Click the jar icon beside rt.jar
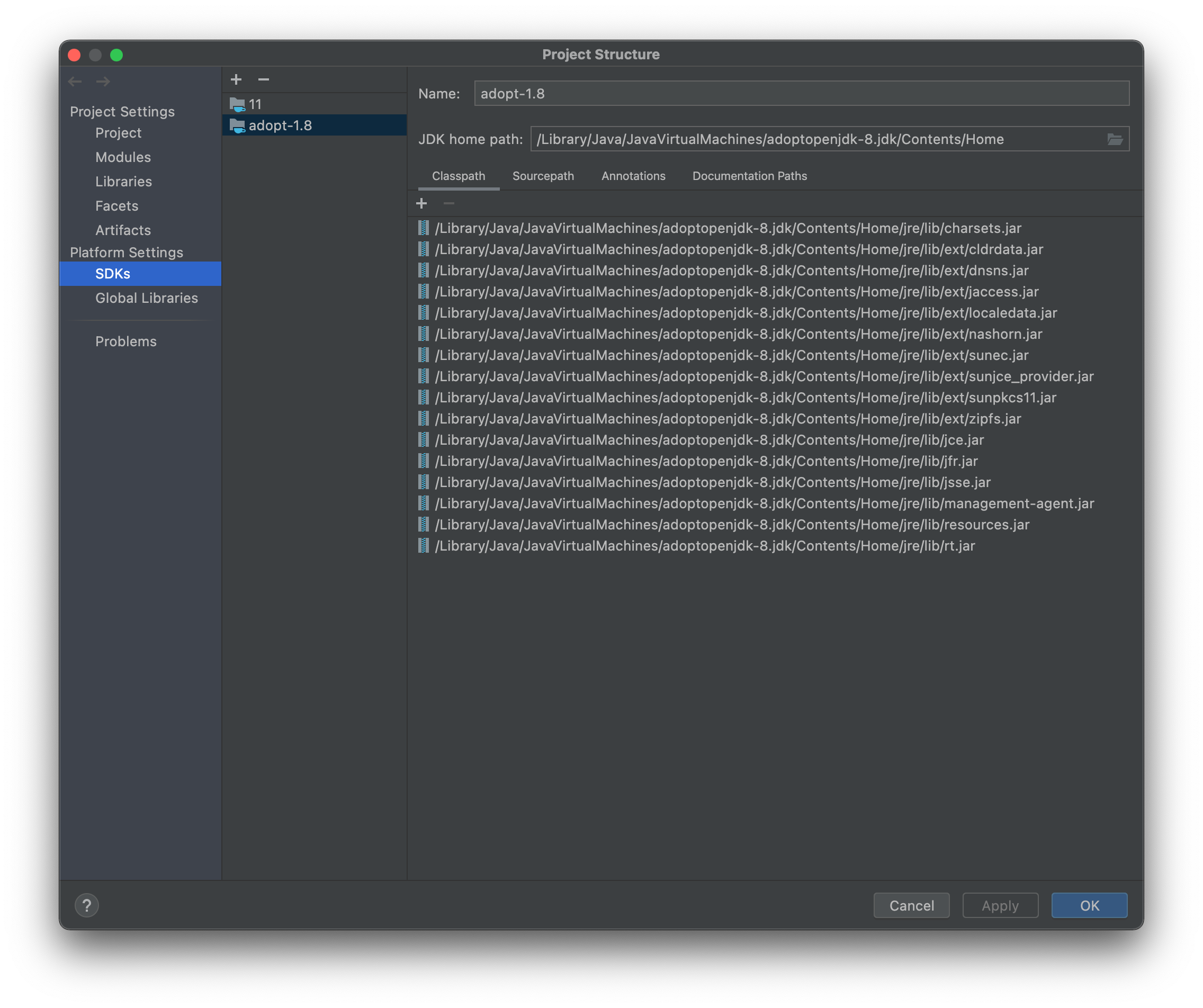Screen dimensions: 1203x1008 [424, 546]
